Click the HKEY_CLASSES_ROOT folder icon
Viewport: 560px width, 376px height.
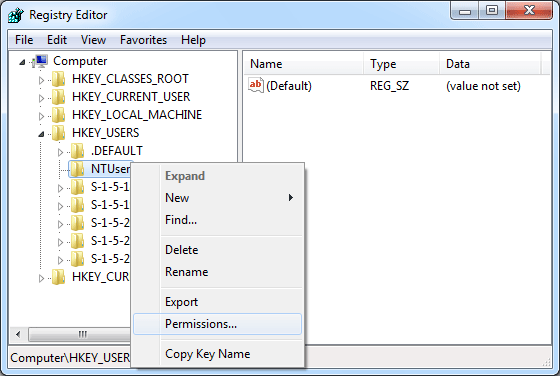tap(58, 79)
